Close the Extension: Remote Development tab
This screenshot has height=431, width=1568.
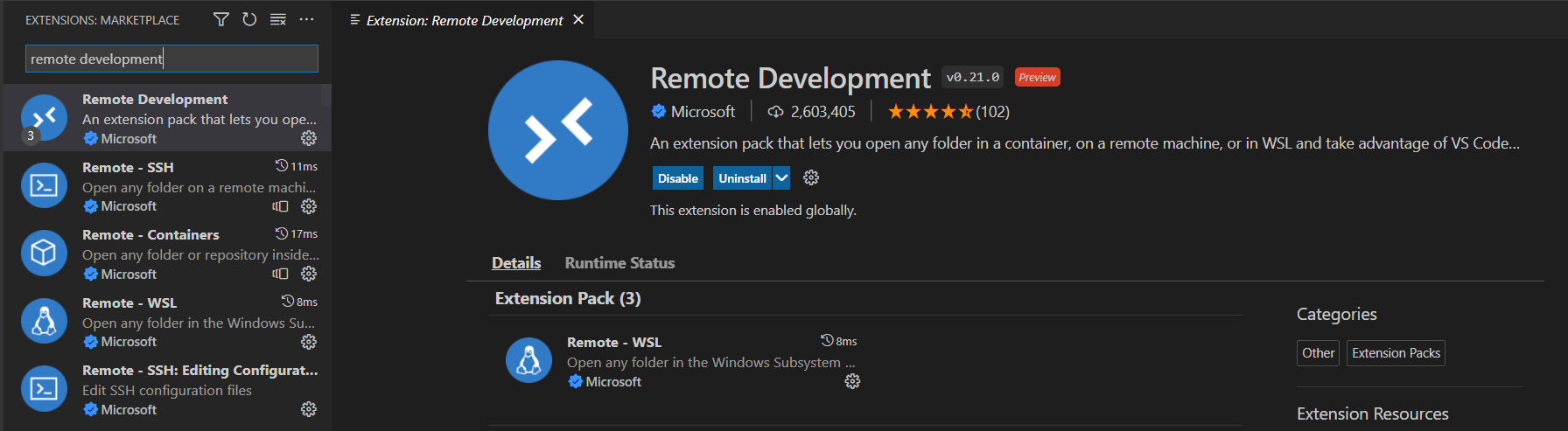tap(578, 19)
